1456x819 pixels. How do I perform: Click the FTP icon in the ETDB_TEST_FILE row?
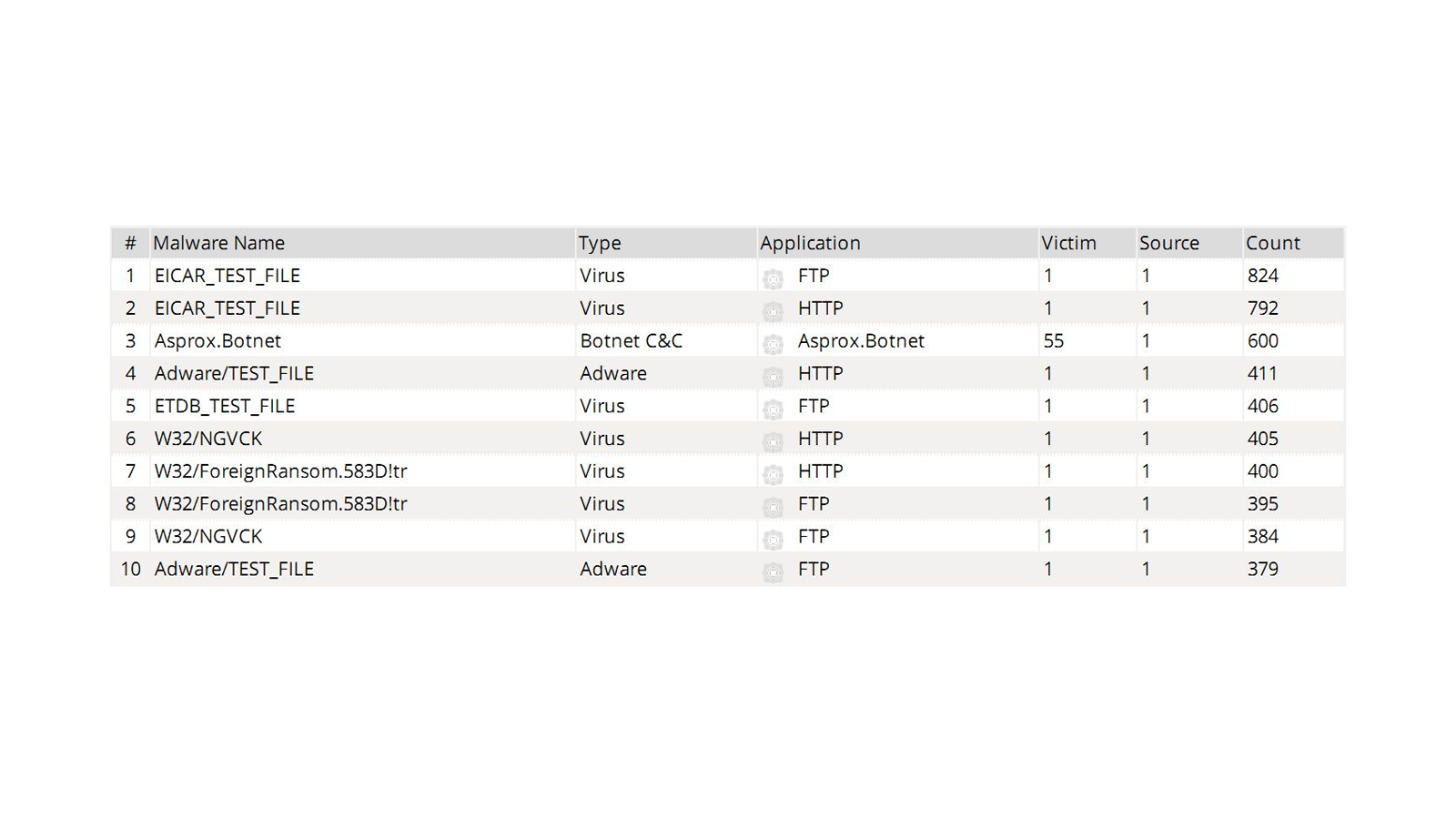coord(773,409)
